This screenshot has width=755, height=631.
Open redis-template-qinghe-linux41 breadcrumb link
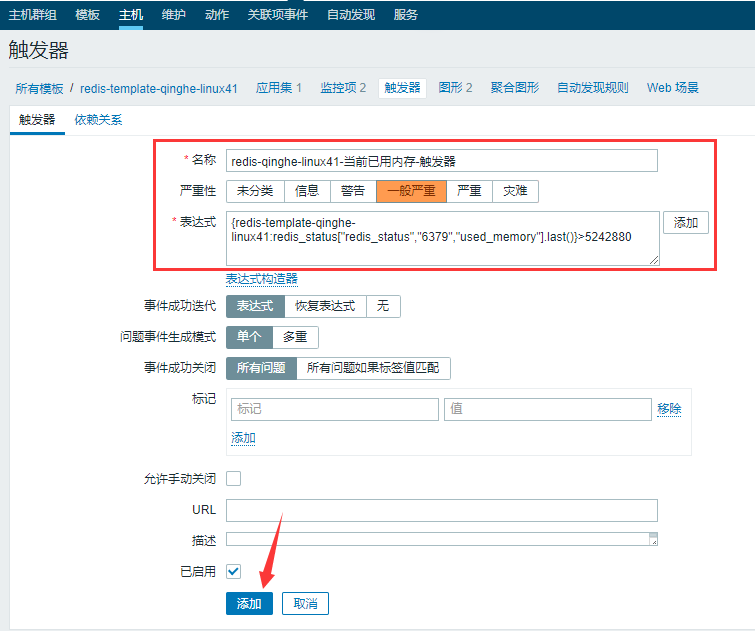pos(158,88)
